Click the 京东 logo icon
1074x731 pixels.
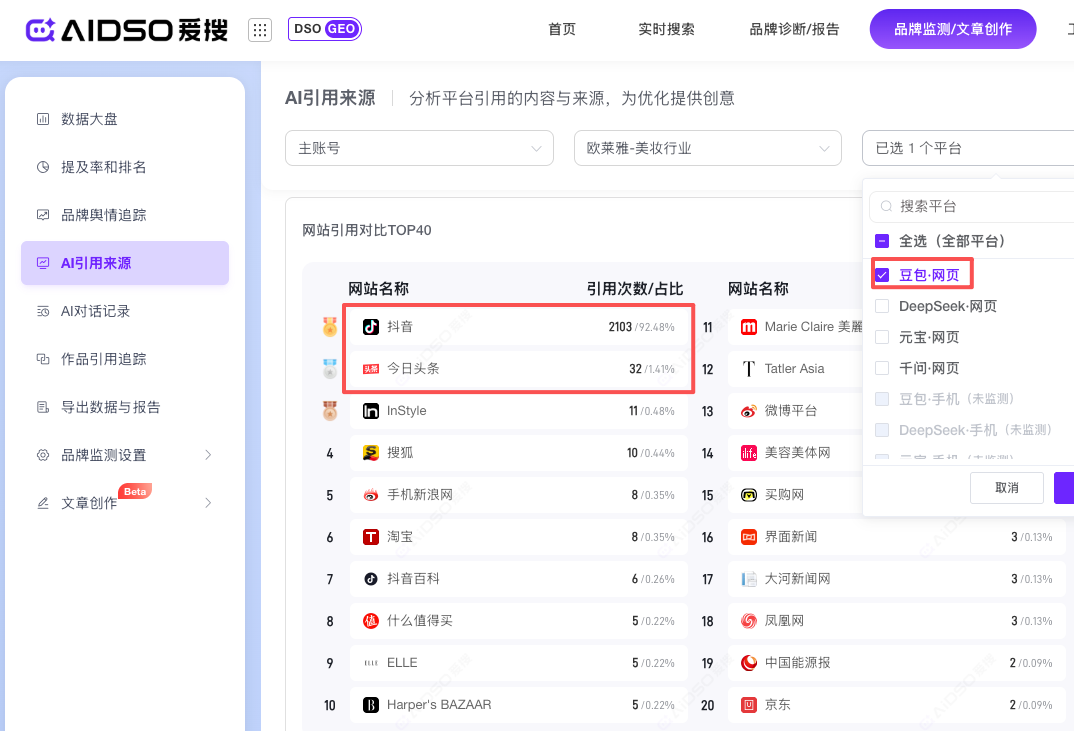749,705
